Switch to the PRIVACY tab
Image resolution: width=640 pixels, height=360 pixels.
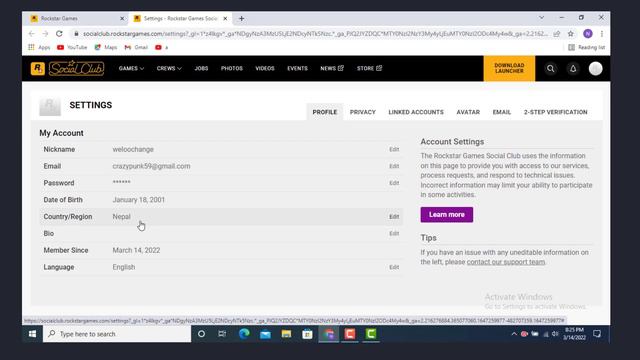click(x=362, y=112)
